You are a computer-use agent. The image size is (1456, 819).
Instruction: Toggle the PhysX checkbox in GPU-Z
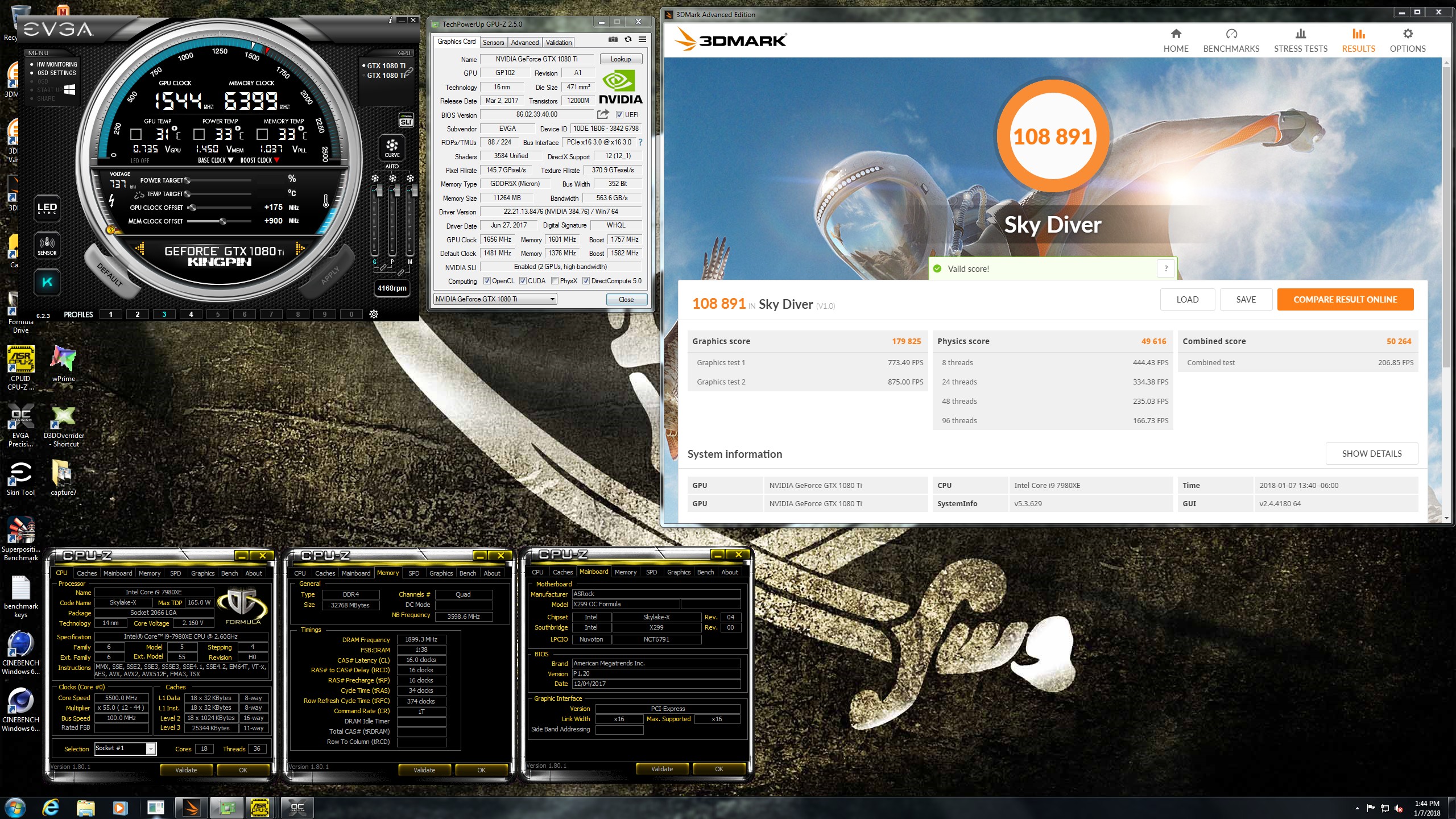pos(555,281)
